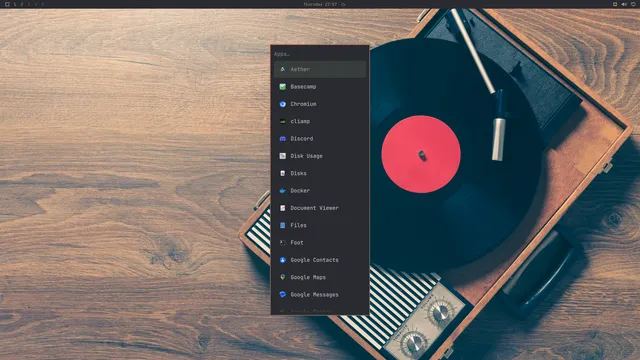Open the Google Contacts label
This screenshot has width=640, height=360.
click(x=314, y=260)
